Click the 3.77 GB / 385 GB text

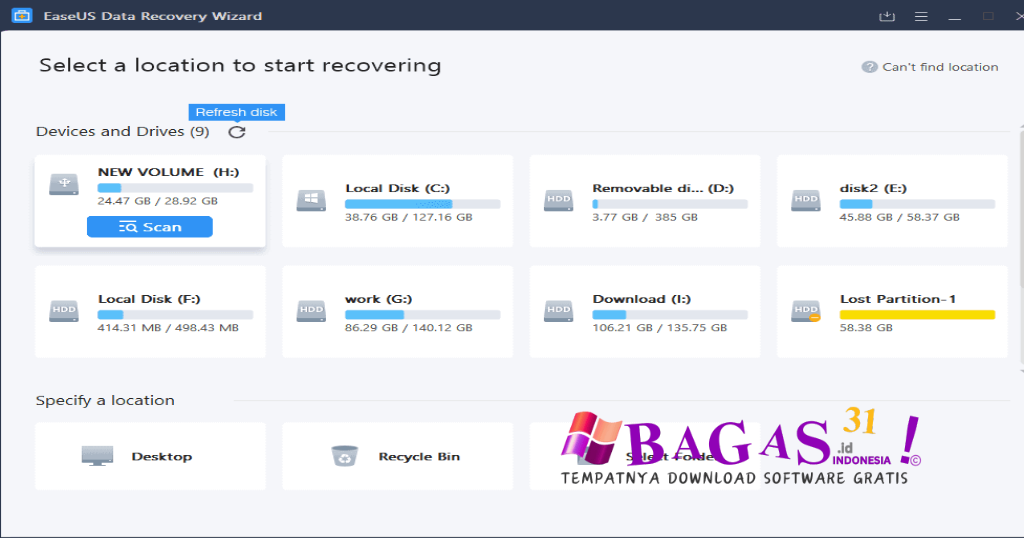(645, 217)
